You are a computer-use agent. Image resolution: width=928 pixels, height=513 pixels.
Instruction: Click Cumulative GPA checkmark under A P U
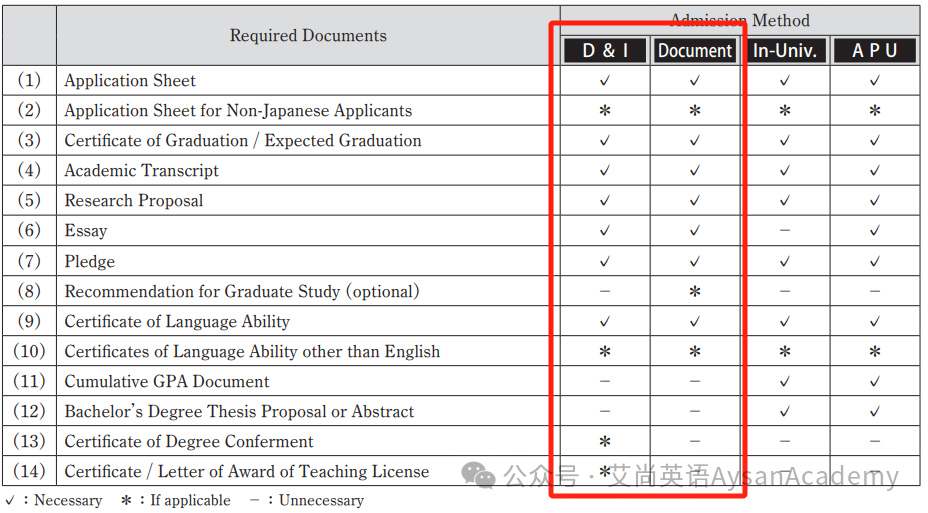click(x=875, y=382)
